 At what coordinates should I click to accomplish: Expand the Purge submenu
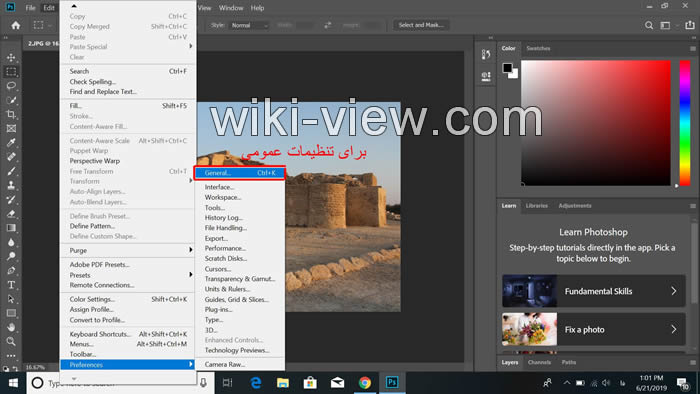click(128, 250)
